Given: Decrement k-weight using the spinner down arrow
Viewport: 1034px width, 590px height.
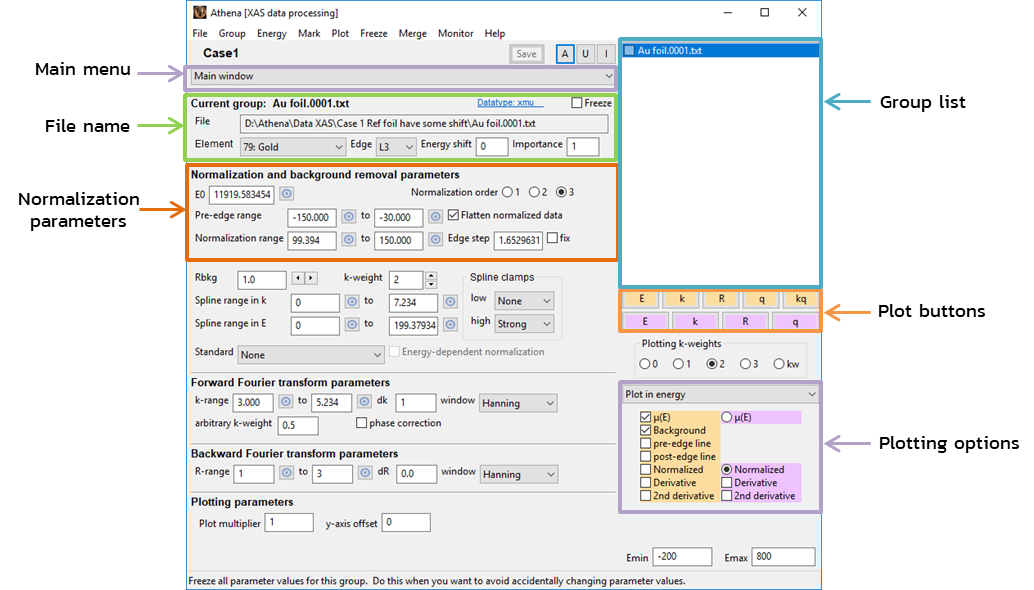Looking at the screenshot, I should pos(431,284).
